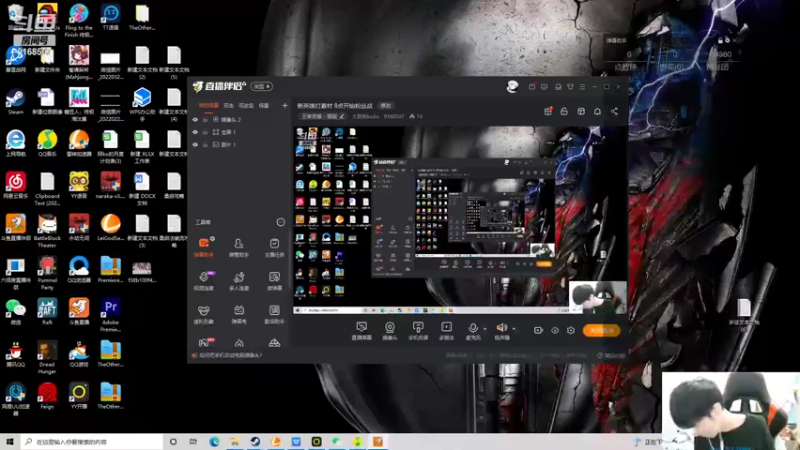The height and width of the screenshot is (450, 800).
Task: Switch to the fourth scene tab
Action: pos(264,106)
